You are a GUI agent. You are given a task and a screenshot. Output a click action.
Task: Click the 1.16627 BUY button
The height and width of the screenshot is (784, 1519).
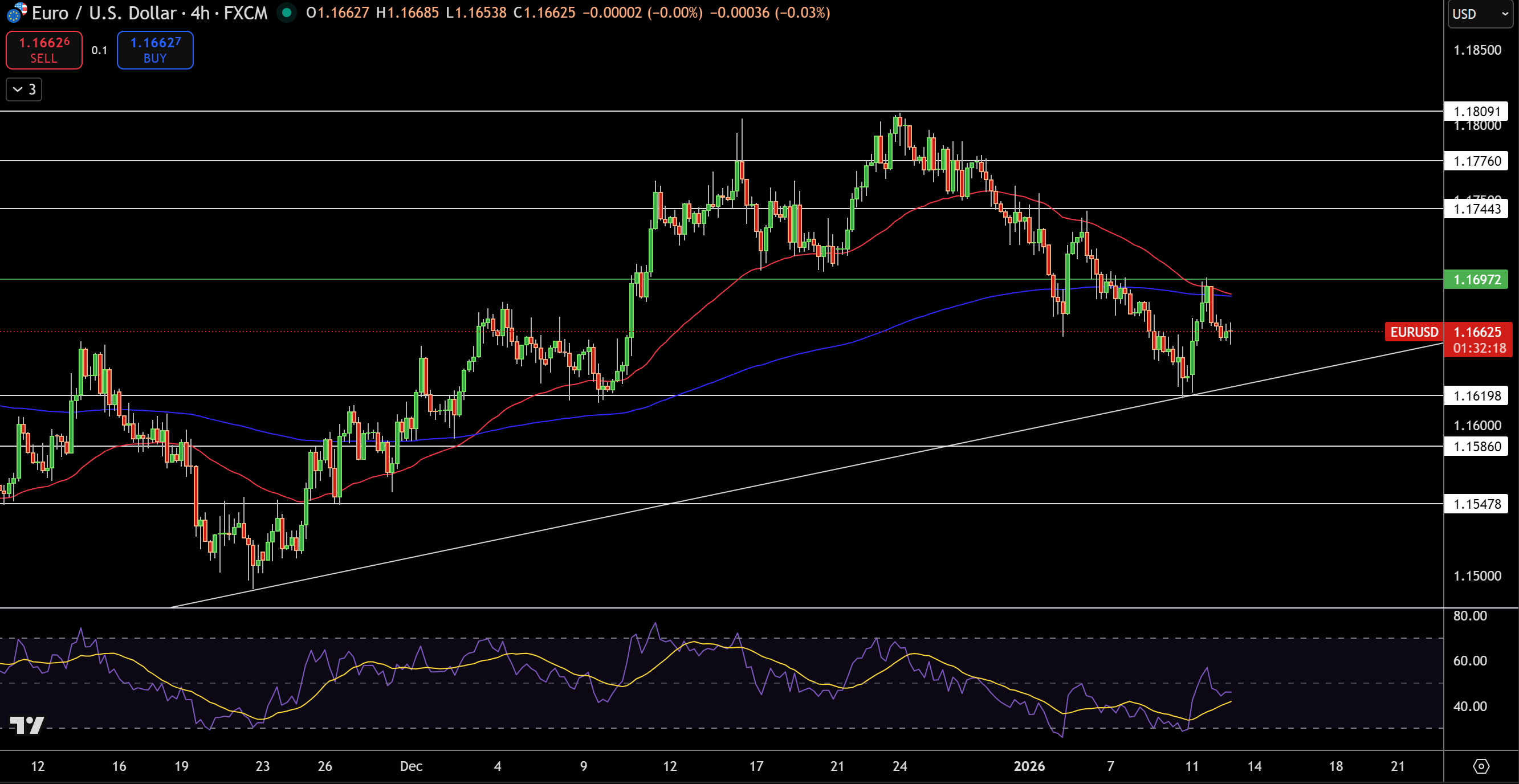click(155, 50)
